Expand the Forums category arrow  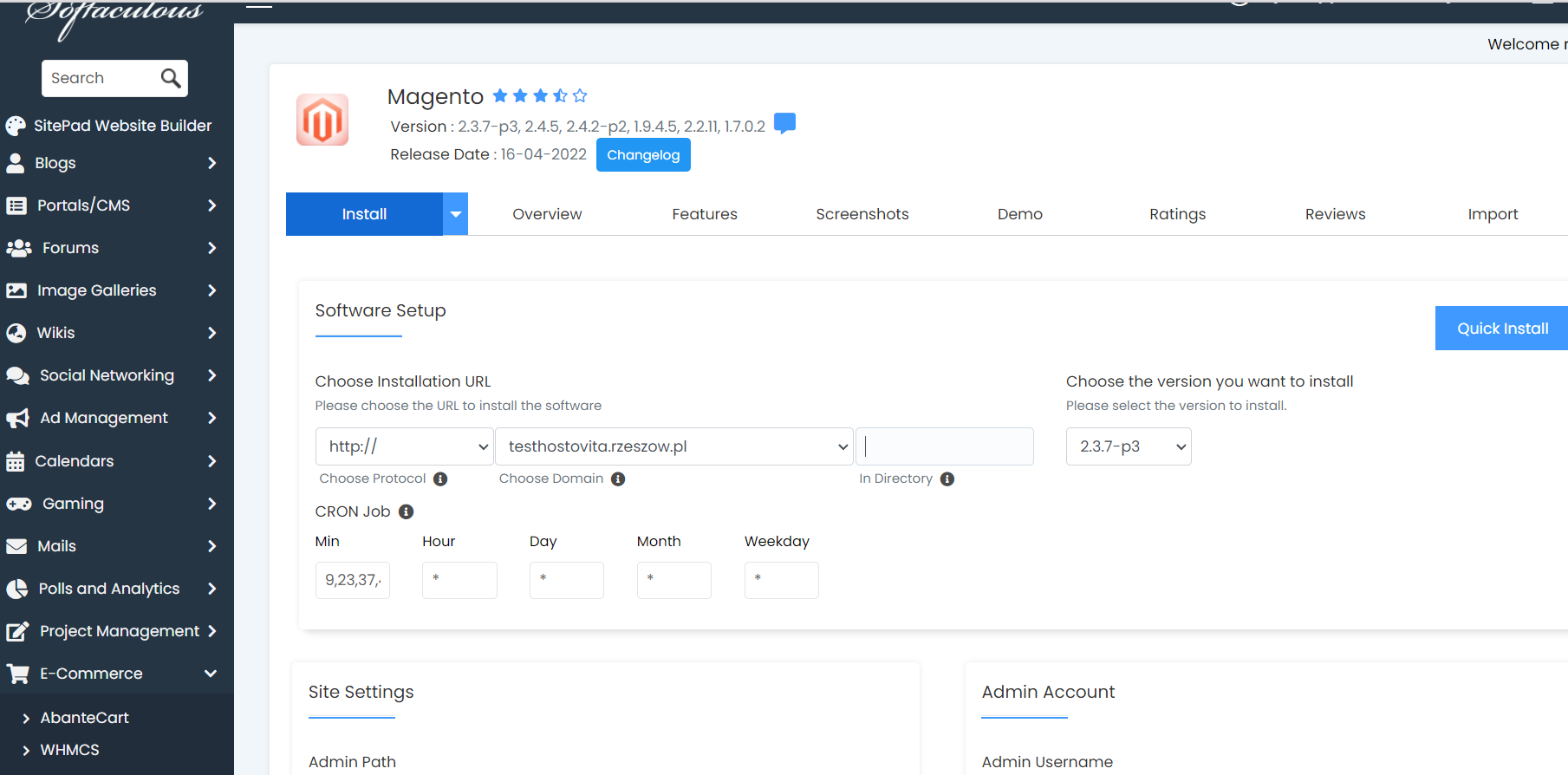211,248
